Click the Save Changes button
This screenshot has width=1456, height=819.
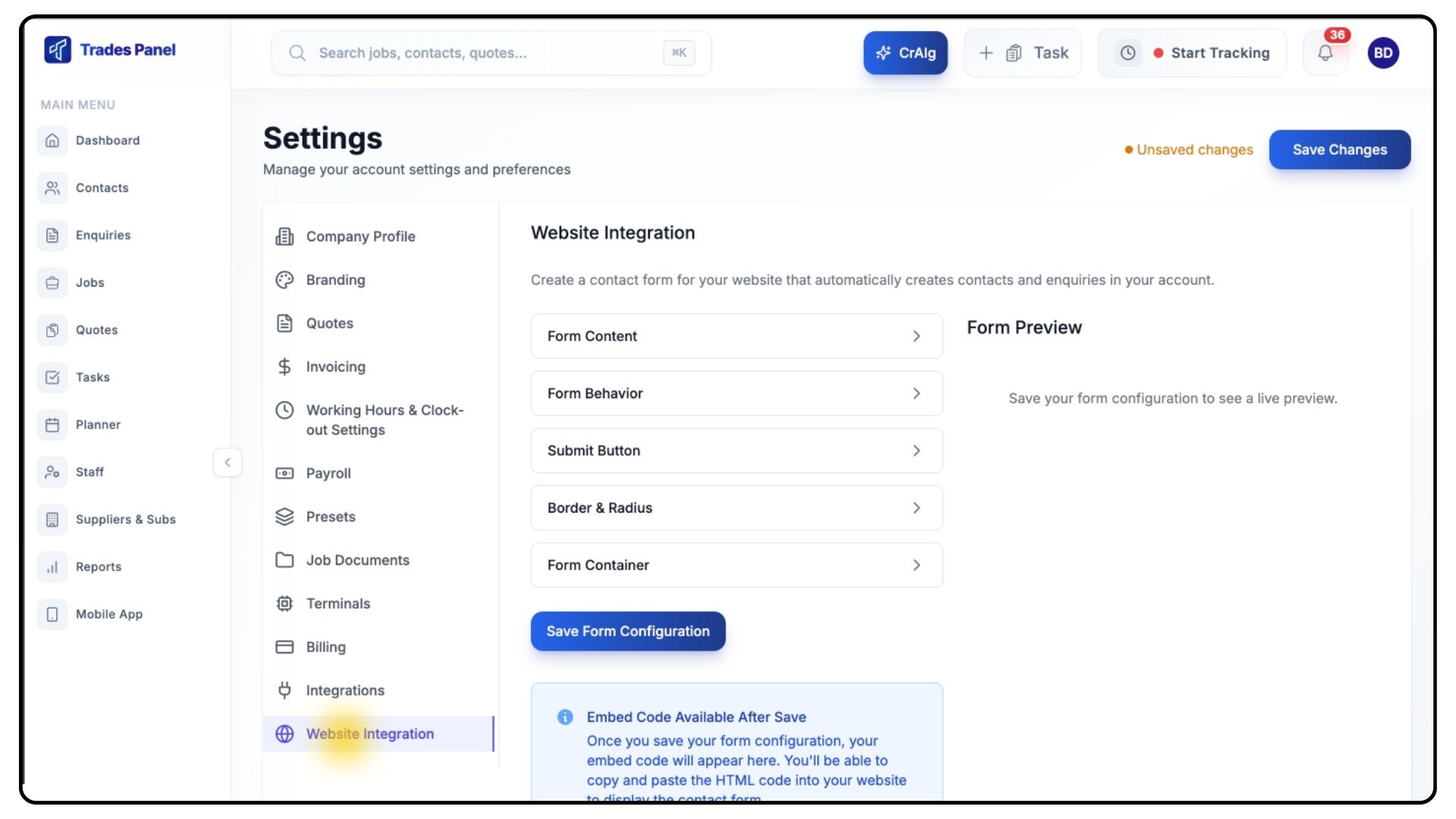[1339, 149]
